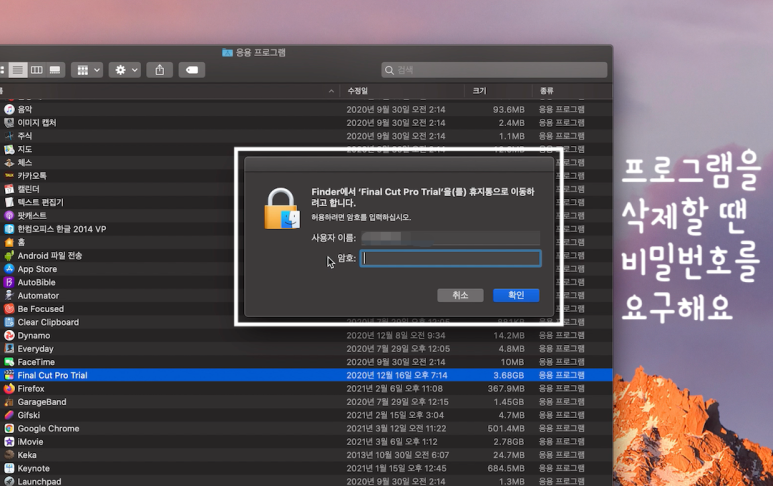Screen dimensions: 773x486
Task: Select the 주식 app icon
Action: (9, 136)
